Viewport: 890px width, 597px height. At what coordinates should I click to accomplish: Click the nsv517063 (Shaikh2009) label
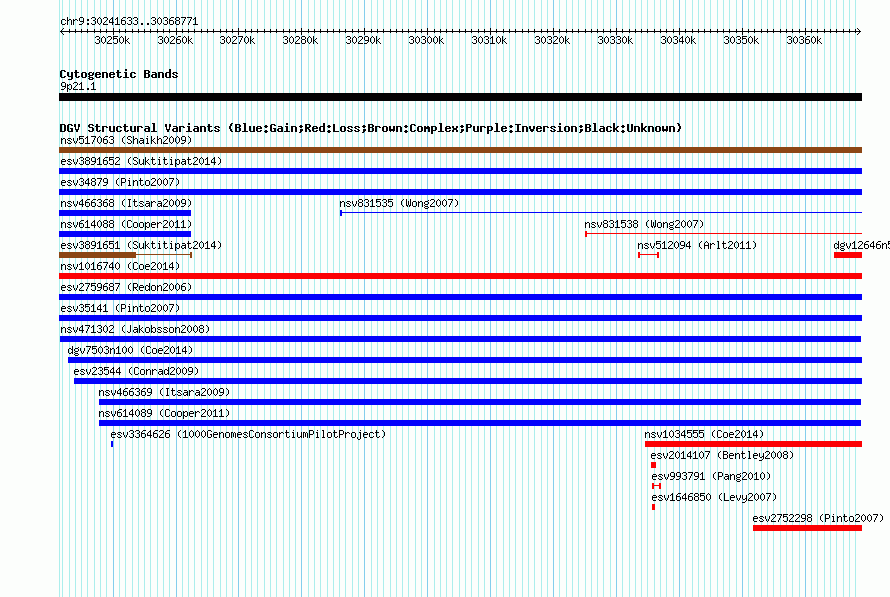pos(126,140)
